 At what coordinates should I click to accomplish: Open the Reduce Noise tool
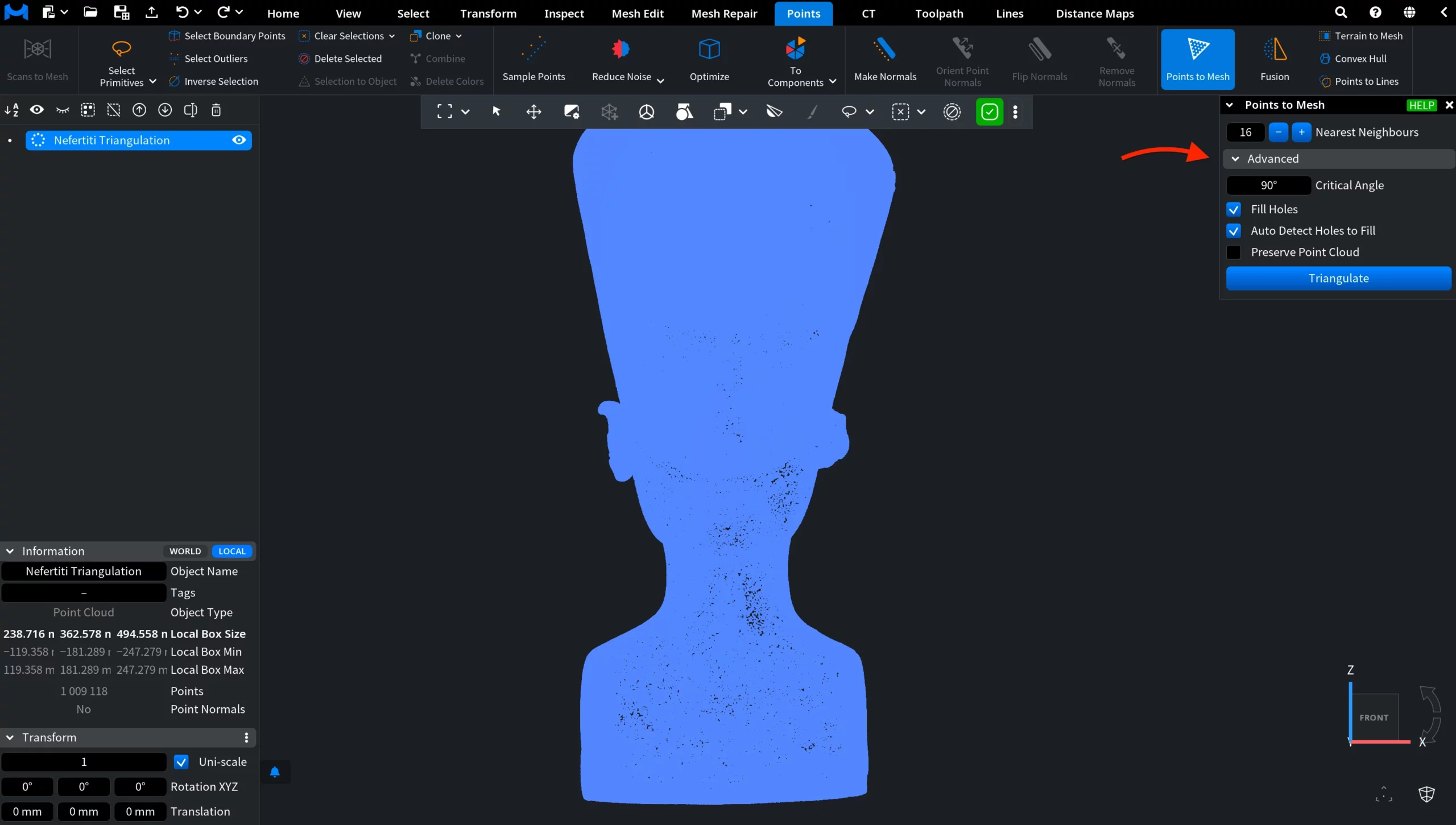(628, 59)
